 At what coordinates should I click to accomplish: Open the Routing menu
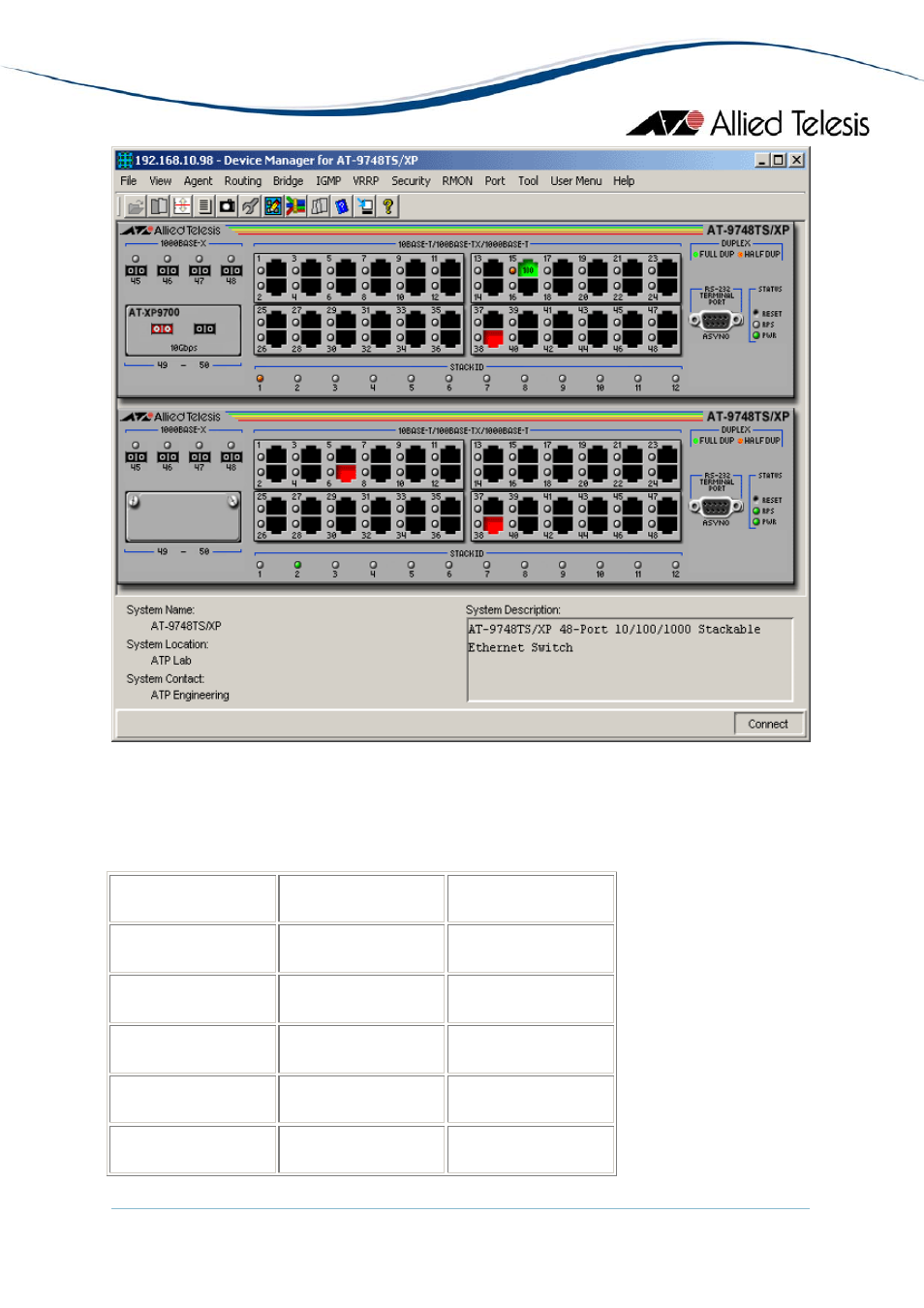coord(243,181)
